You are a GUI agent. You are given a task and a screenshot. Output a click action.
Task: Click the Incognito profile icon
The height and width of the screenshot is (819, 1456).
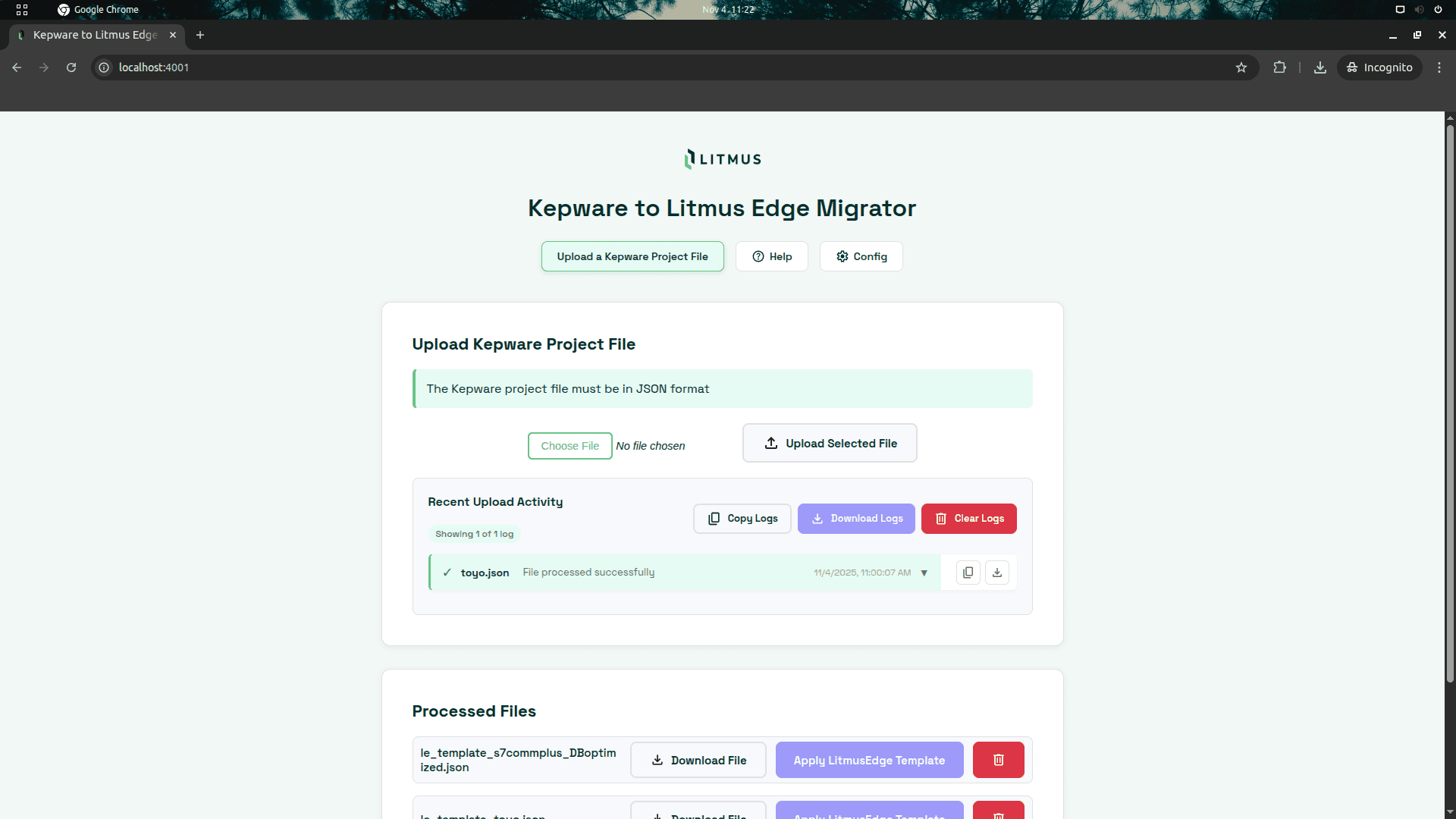[x=1351, y=67]
